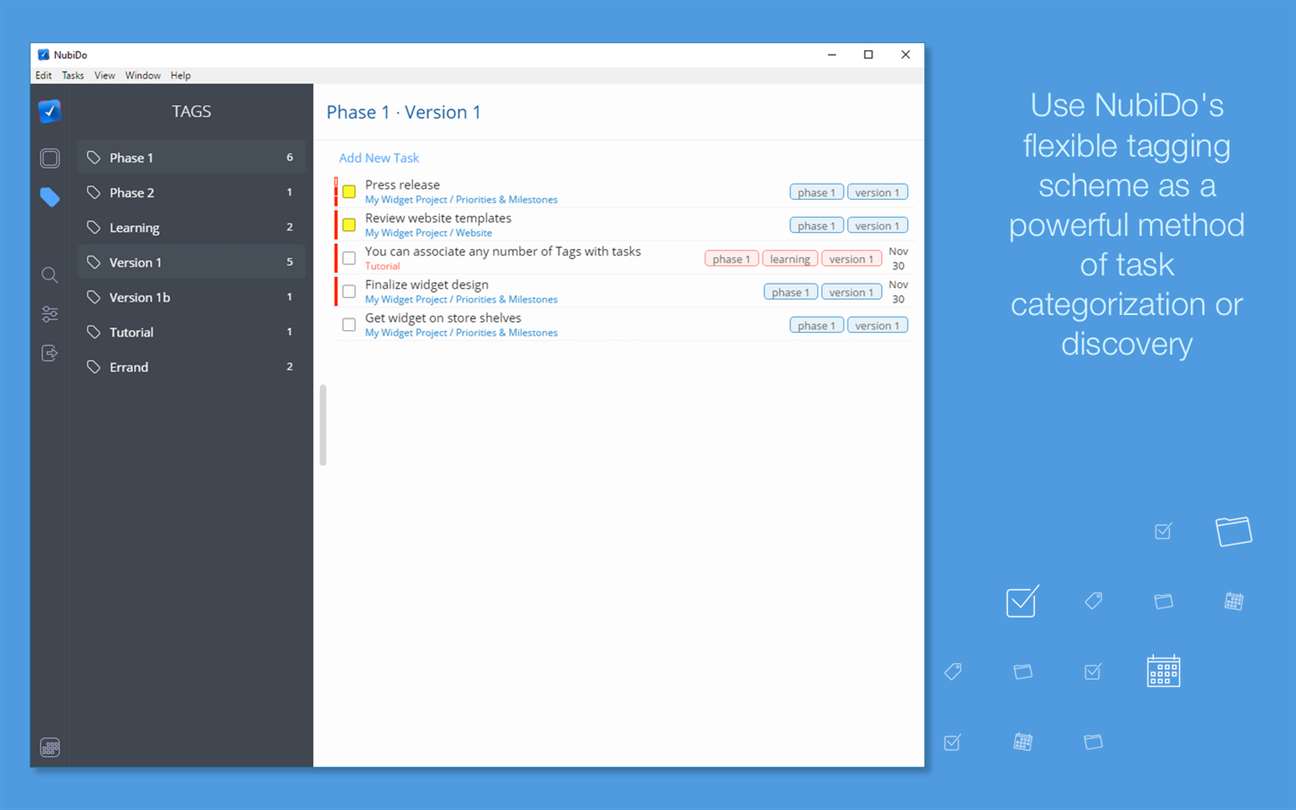
Task: Open the View menu
Action: 105,75
